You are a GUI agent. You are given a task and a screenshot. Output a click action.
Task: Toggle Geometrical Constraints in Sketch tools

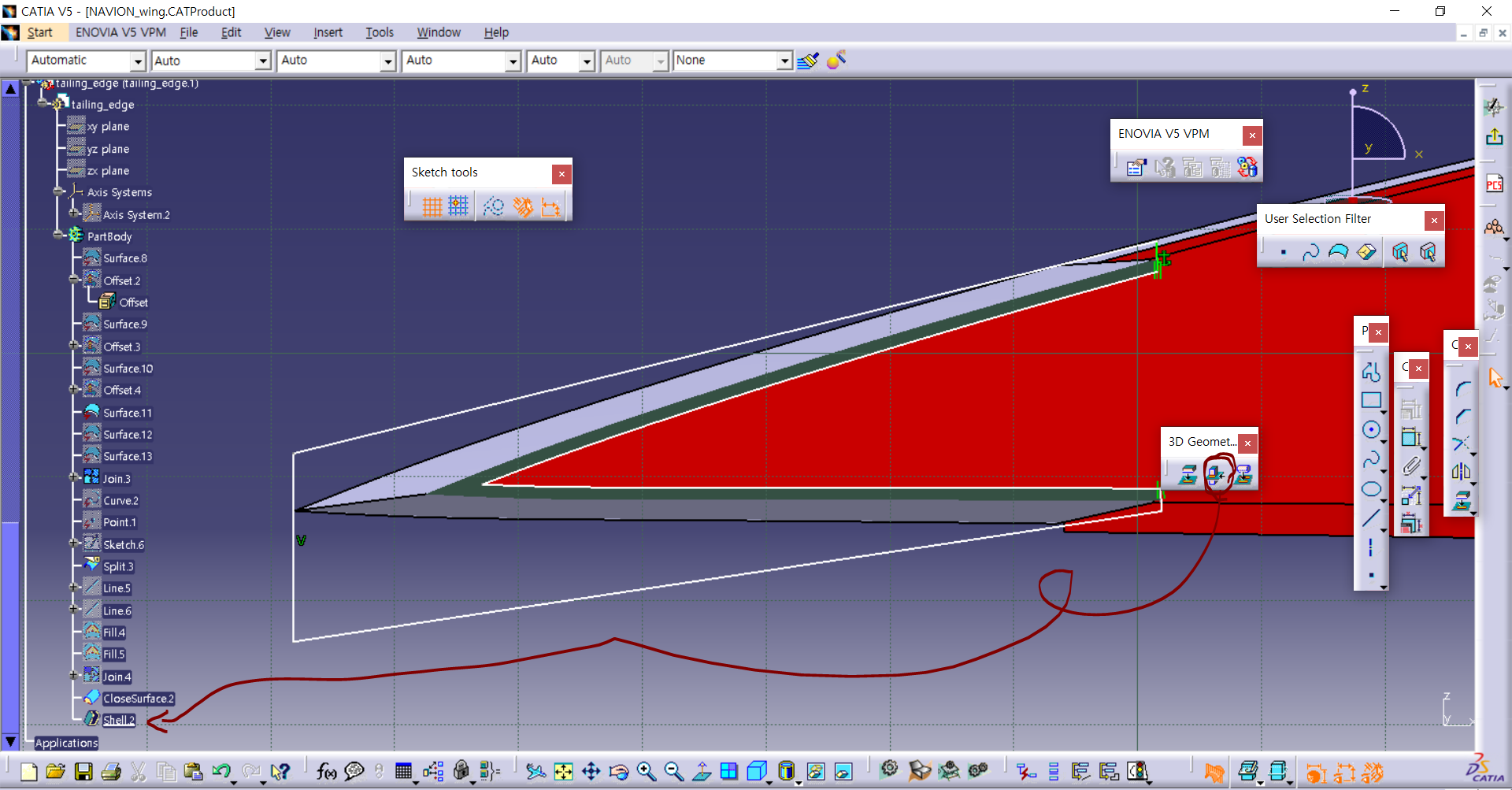pyautogui.click(x=523, y=206)
